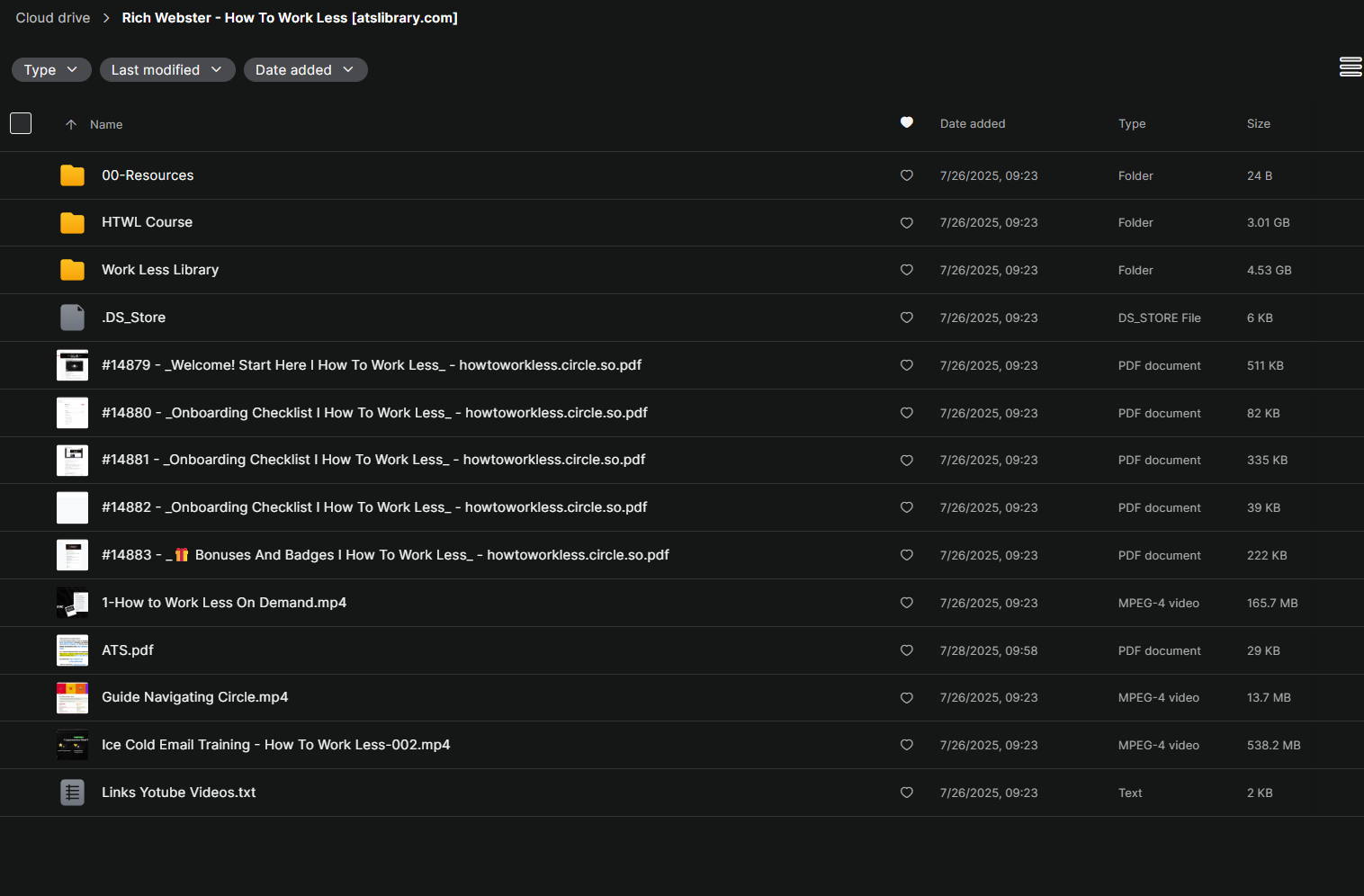Expand the Date added filter dropdown

305,70
